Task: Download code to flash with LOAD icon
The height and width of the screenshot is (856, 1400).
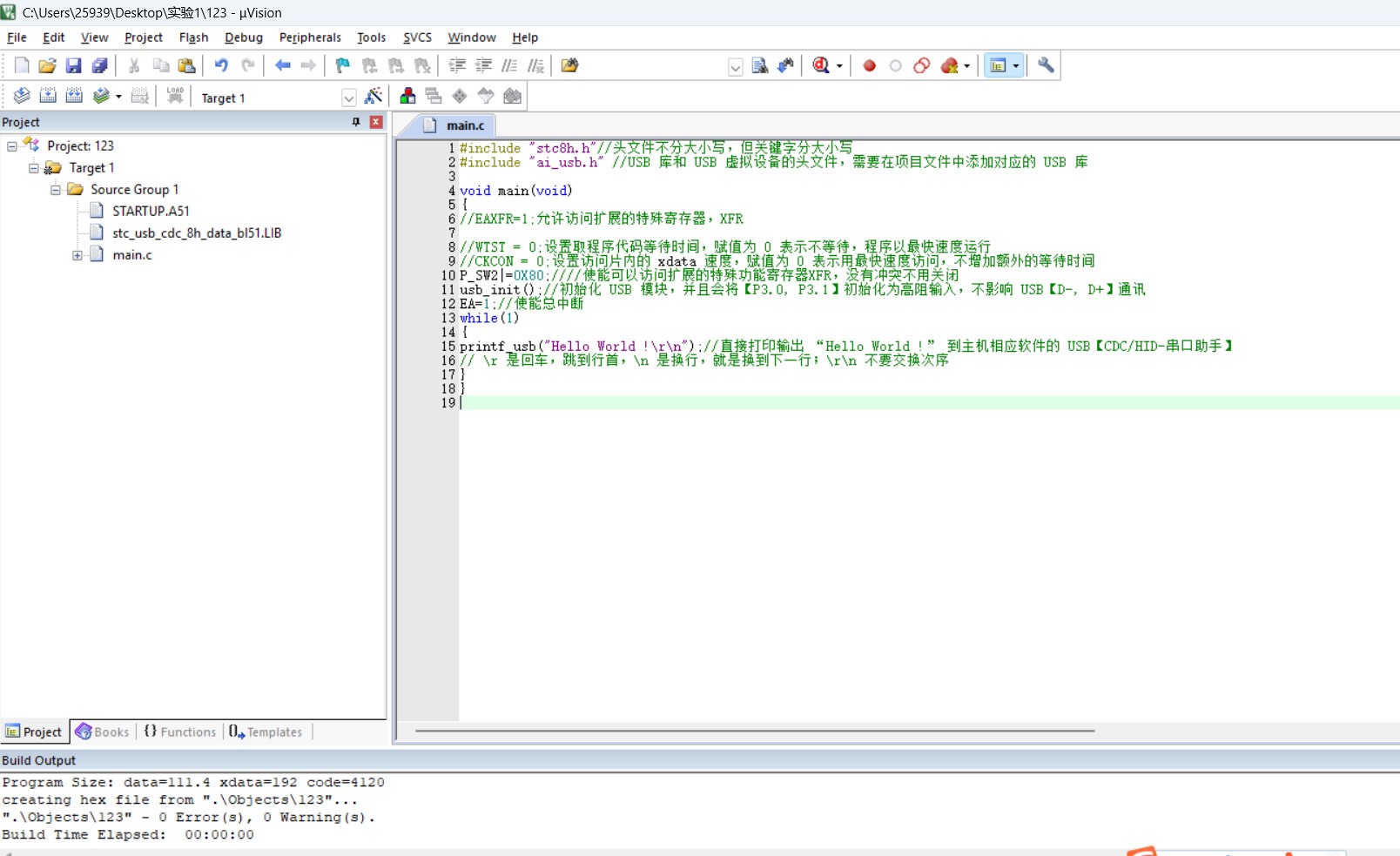Action: coord(175,96)
